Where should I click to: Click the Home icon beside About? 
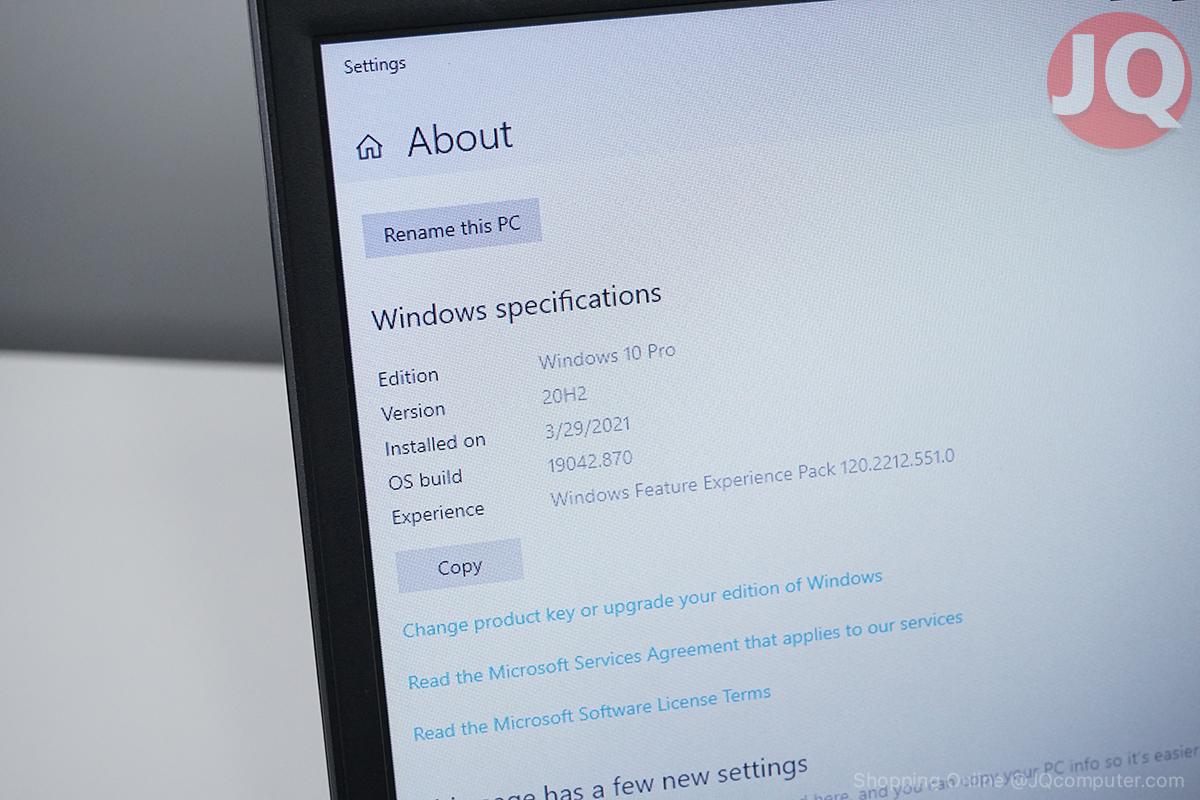pyautogui.click(x=369, y=147)
